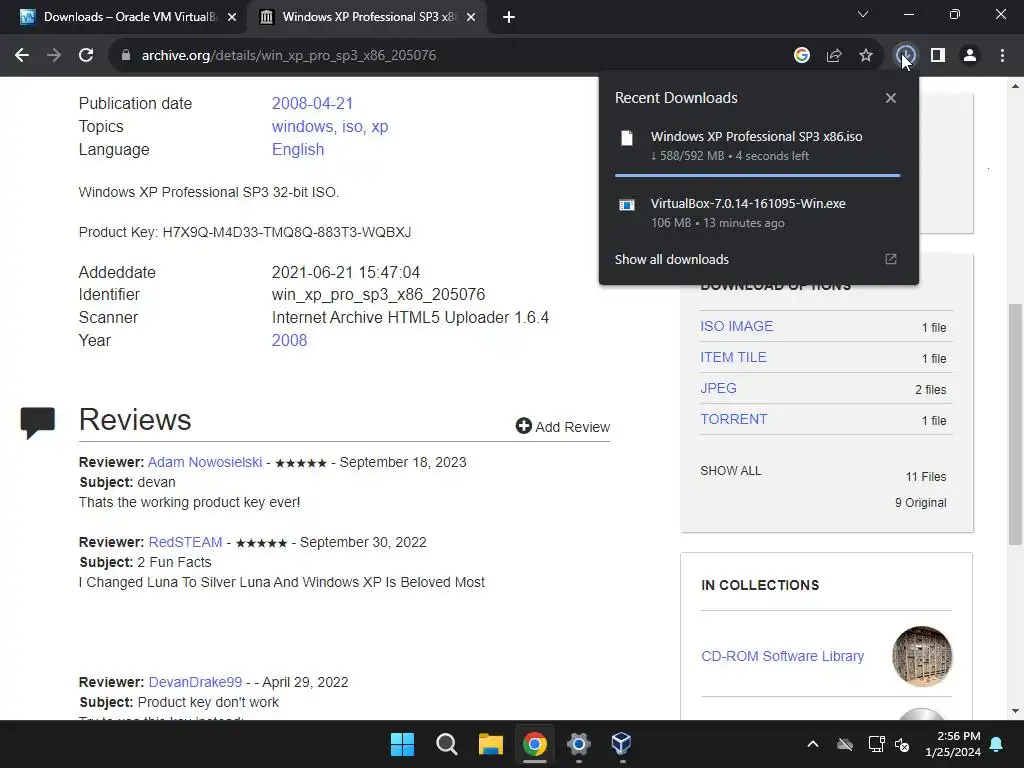
Task: Click the forward navigation arrow
Action: tap(54, 56)
